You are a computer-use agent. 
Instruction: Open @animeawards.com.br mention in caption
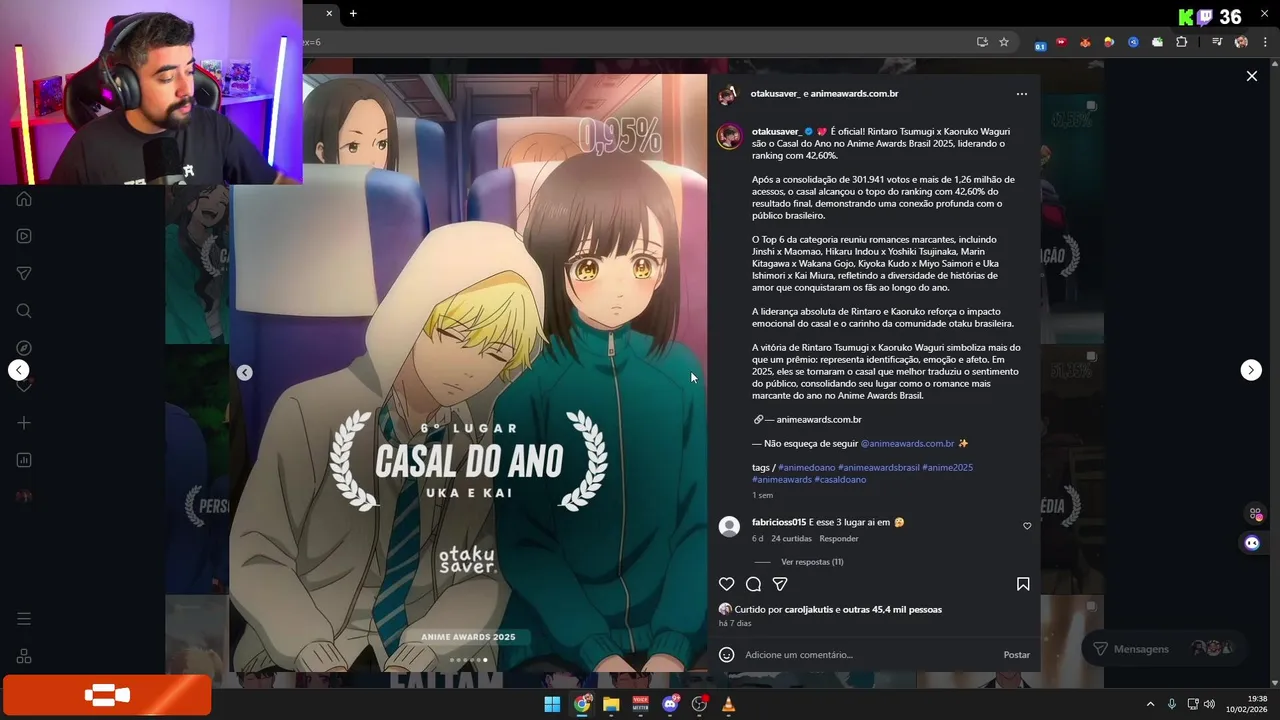tap(907, 444)
